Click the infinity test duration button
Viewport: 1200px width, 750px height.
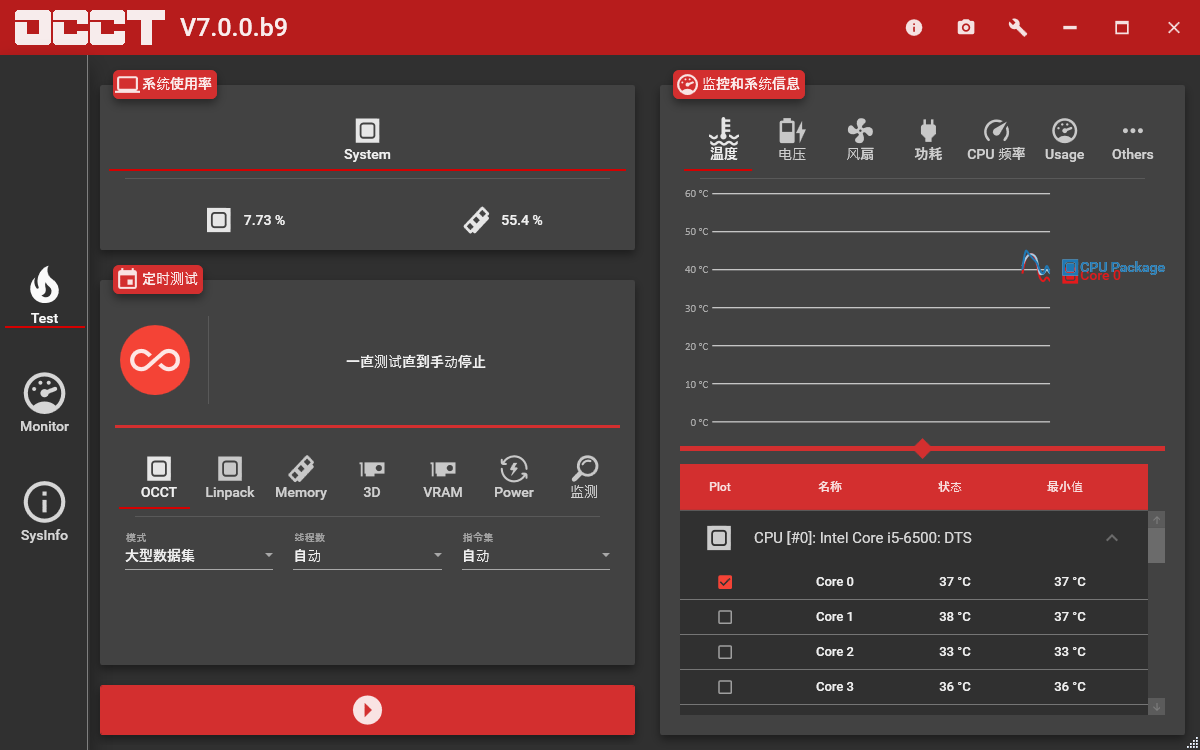155,360
